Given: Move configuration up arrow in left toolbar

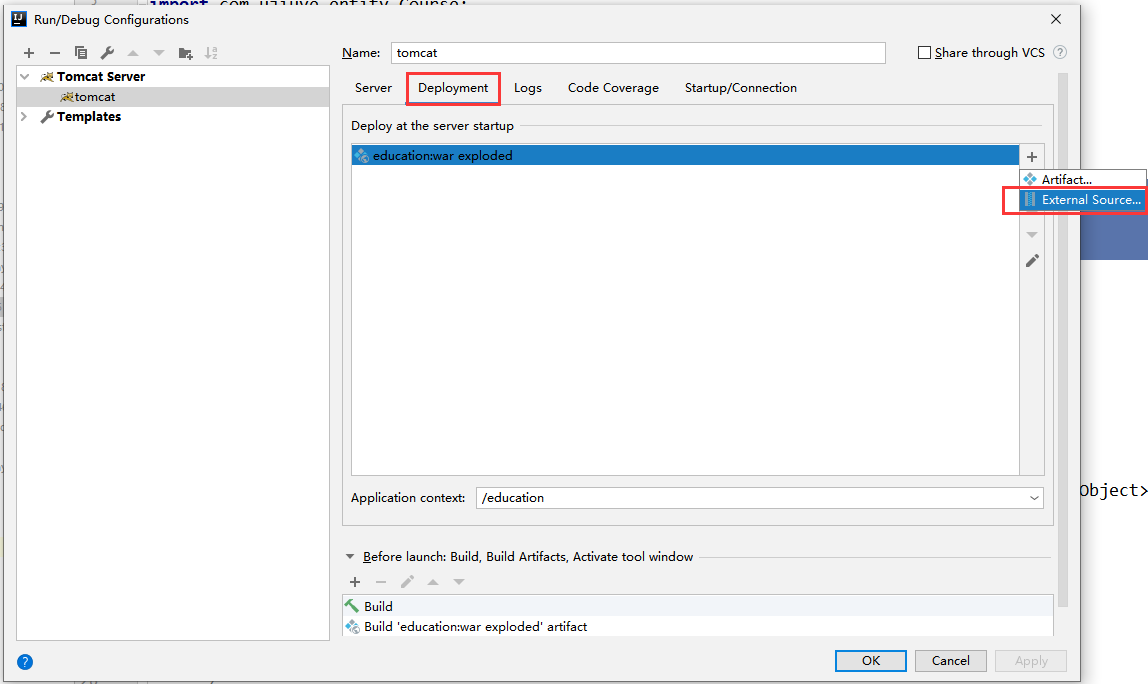Looking at the screenshot, I should coord(133,53).
